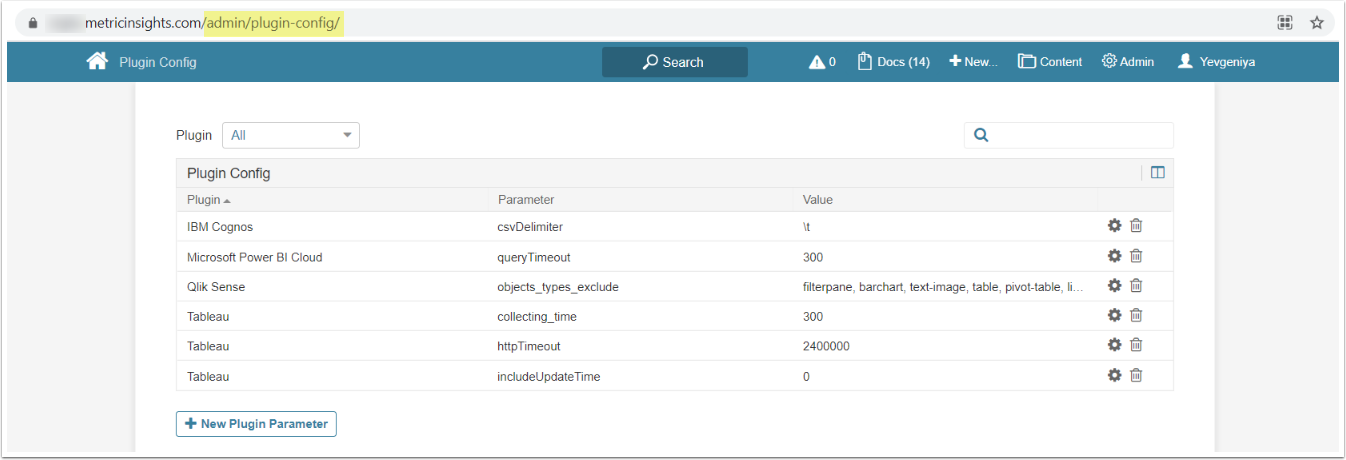Click the Plugin Config breadcrumb title
The width and height of the screenshot is (1346, 460).
[x=158, y=62]
